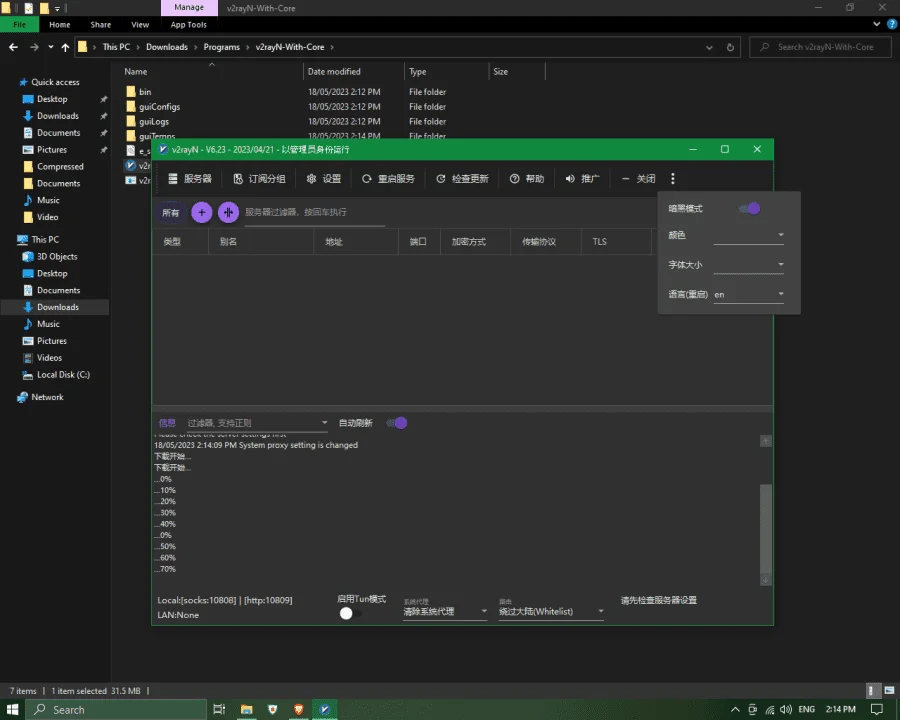Toggle the 自动刷新 auto refresh switch
Viewport: 900px width, 720px height.
coord(397,423)
